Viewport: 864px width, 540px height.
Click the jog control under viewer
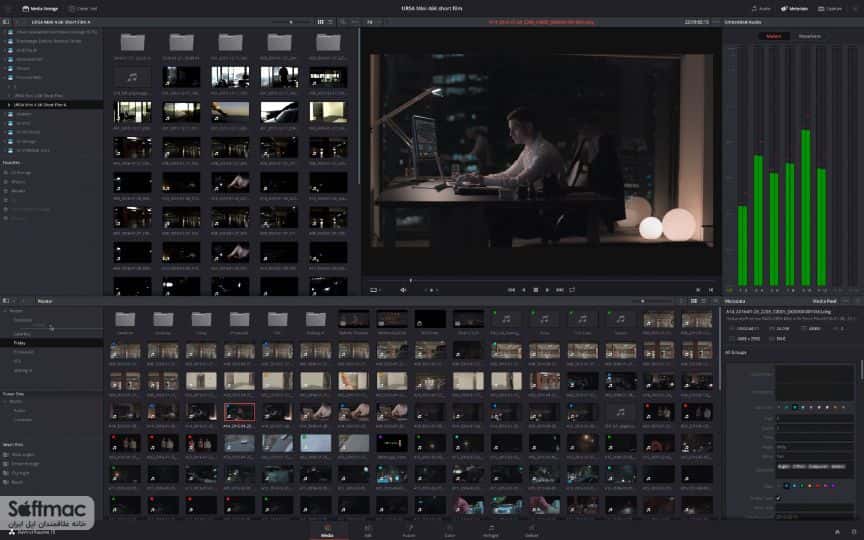click(431, 290)
